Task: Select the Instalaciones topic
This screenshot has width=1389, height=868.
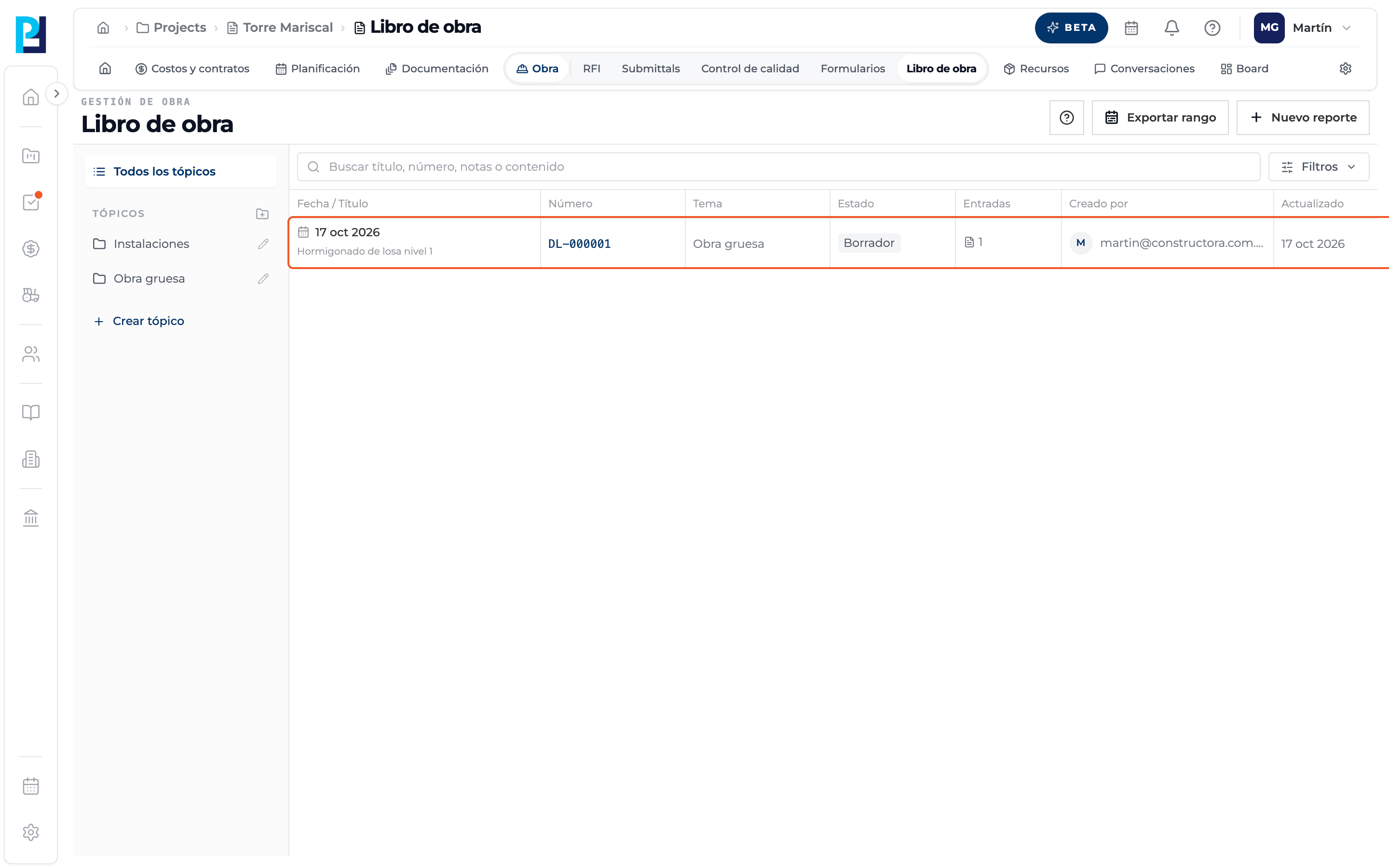Action: tap(151, 244)
